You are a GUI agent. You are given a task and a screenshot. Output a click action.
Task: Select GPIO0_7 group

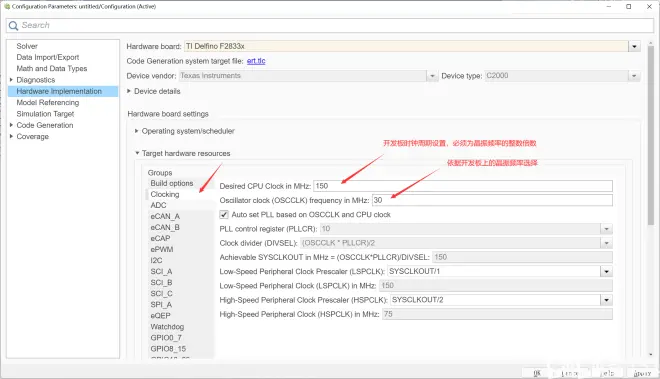pos(166,338)
